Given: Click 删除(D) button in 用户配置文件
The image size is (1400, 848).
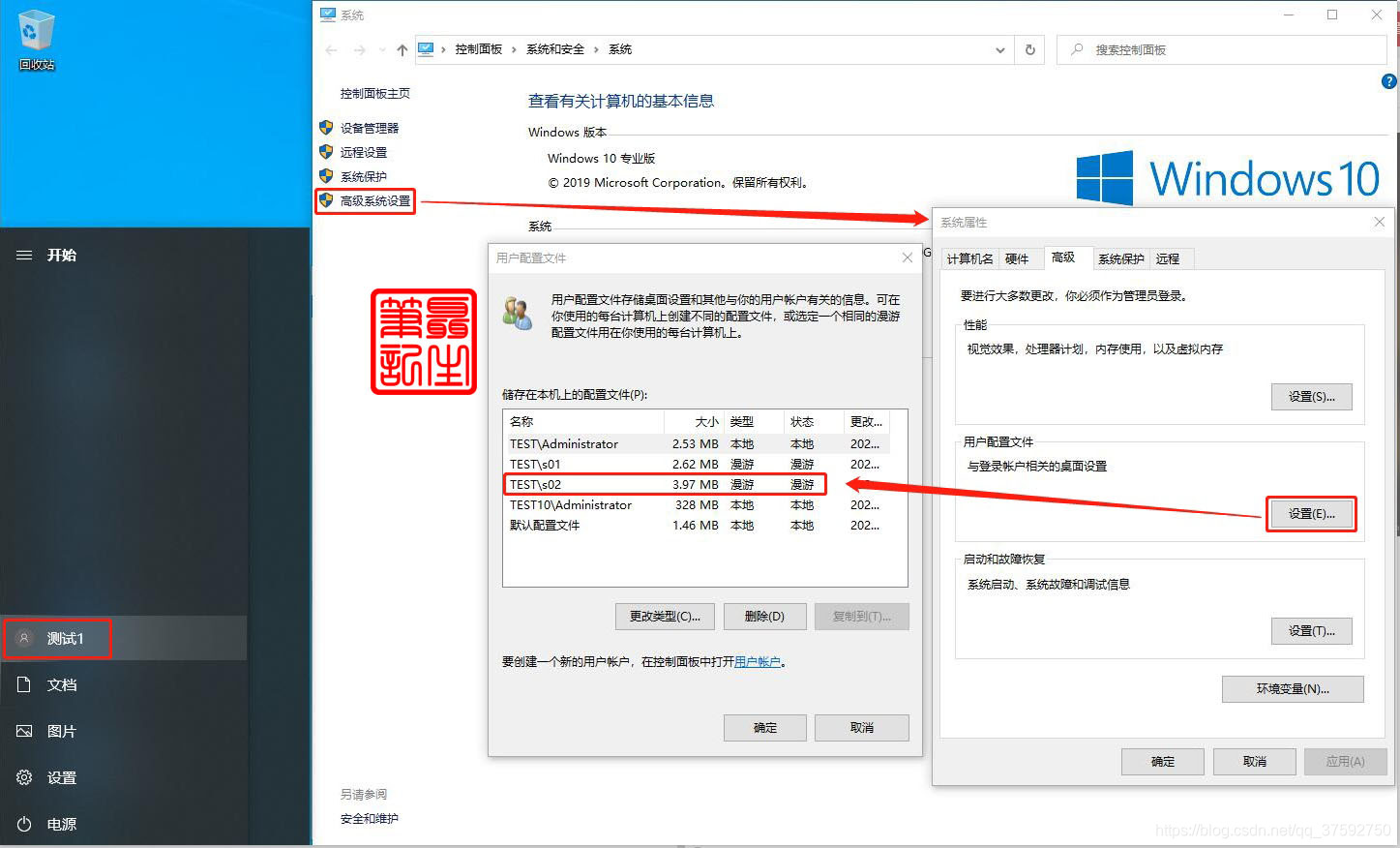Looking at the screenshot, I should (764, 617).
